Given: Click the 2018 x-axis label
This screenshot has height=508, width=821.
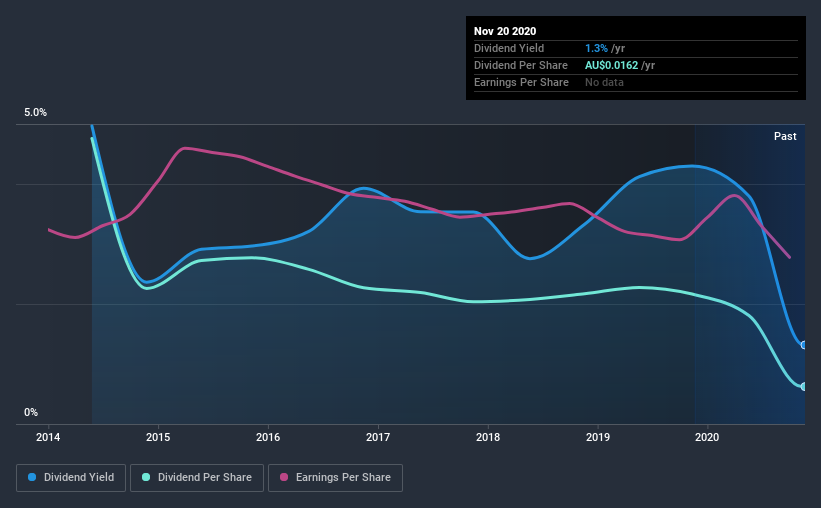Looking at the screenshot, I should pyautogui.click(x=488, y=437).
